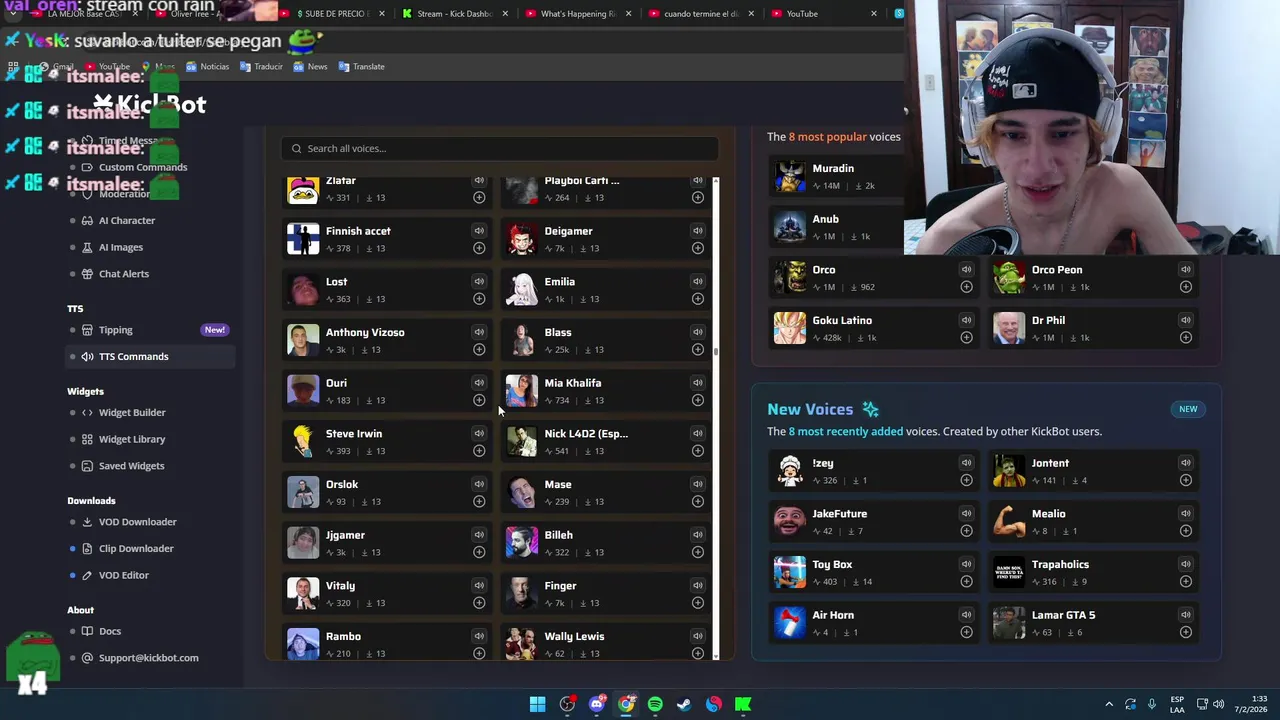This screenshot has width=1280, height=720.
Task: Play preview of Ouri voice
Action: tap(479, 383)
